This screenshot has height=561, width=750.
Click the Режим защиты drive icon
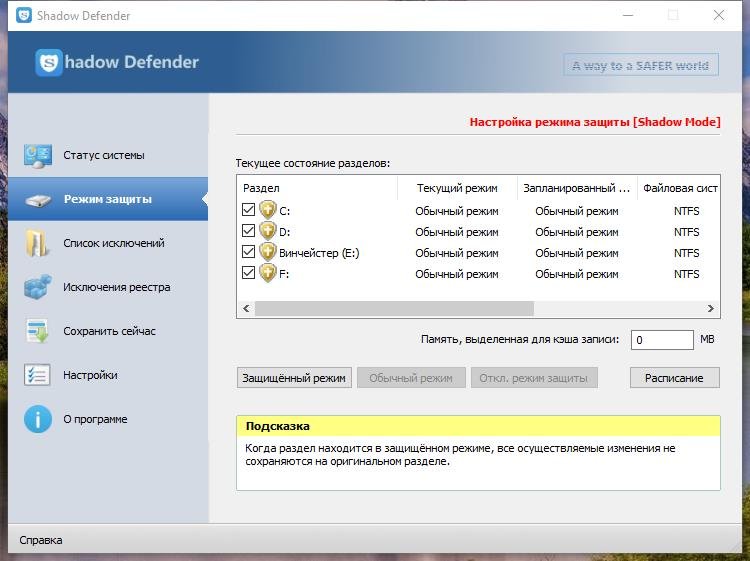(38, 200)
